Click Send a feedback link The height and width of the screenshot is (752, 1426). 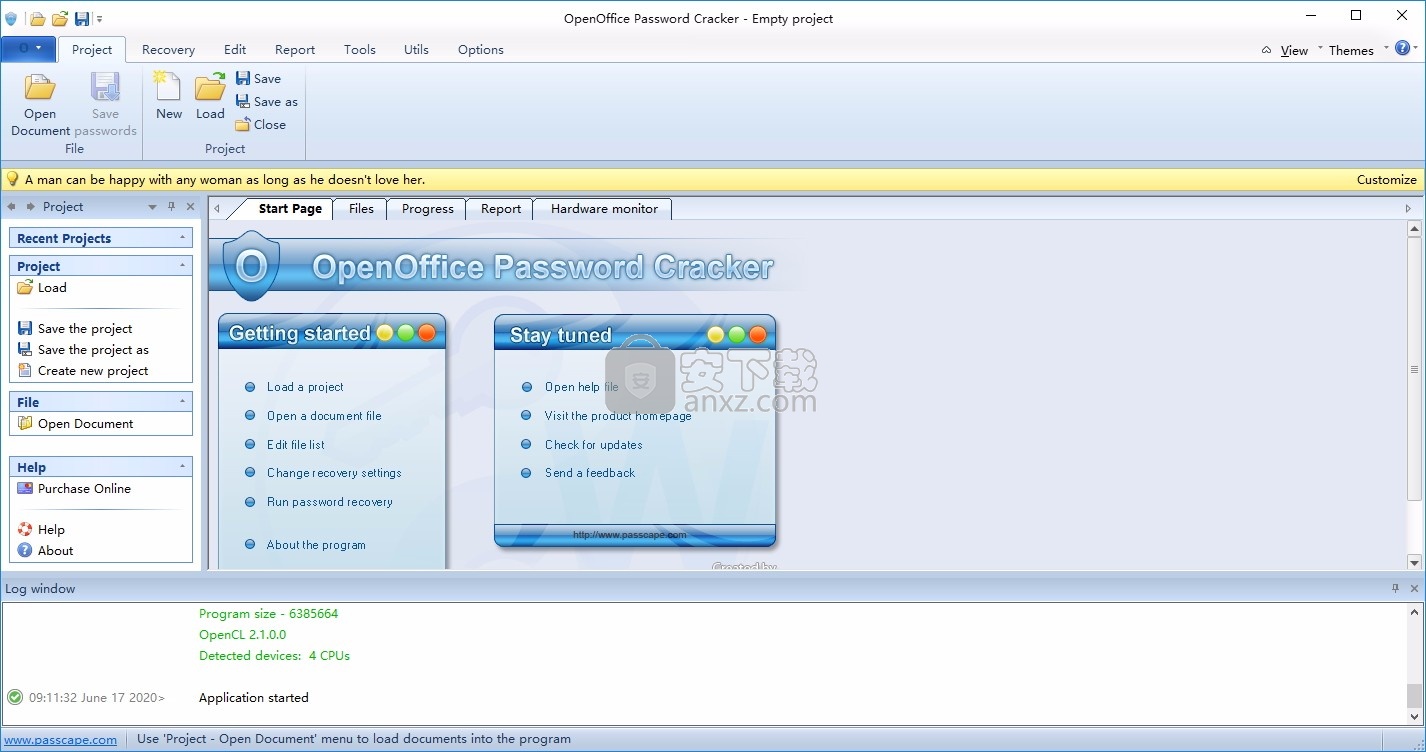click(590, 473)
